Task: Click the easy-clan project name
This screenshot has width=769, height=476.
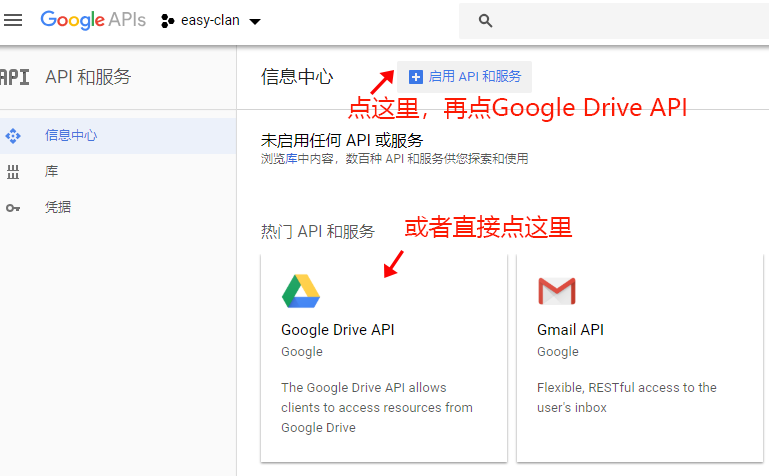Action: (x=210, y=21)
